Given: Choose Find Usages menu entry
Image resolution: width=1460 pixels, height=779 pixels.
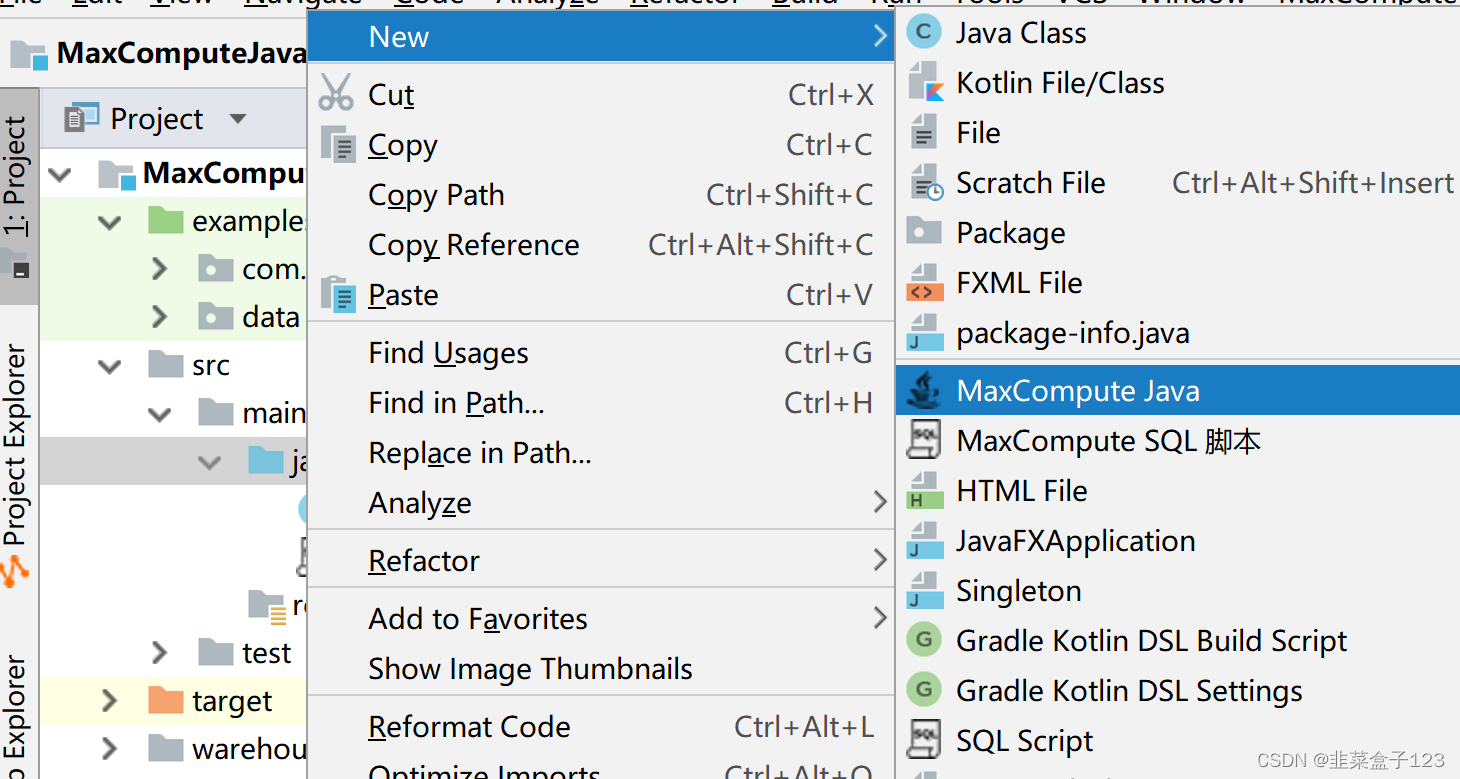Looking at the screenshot, I should (448, 353).
